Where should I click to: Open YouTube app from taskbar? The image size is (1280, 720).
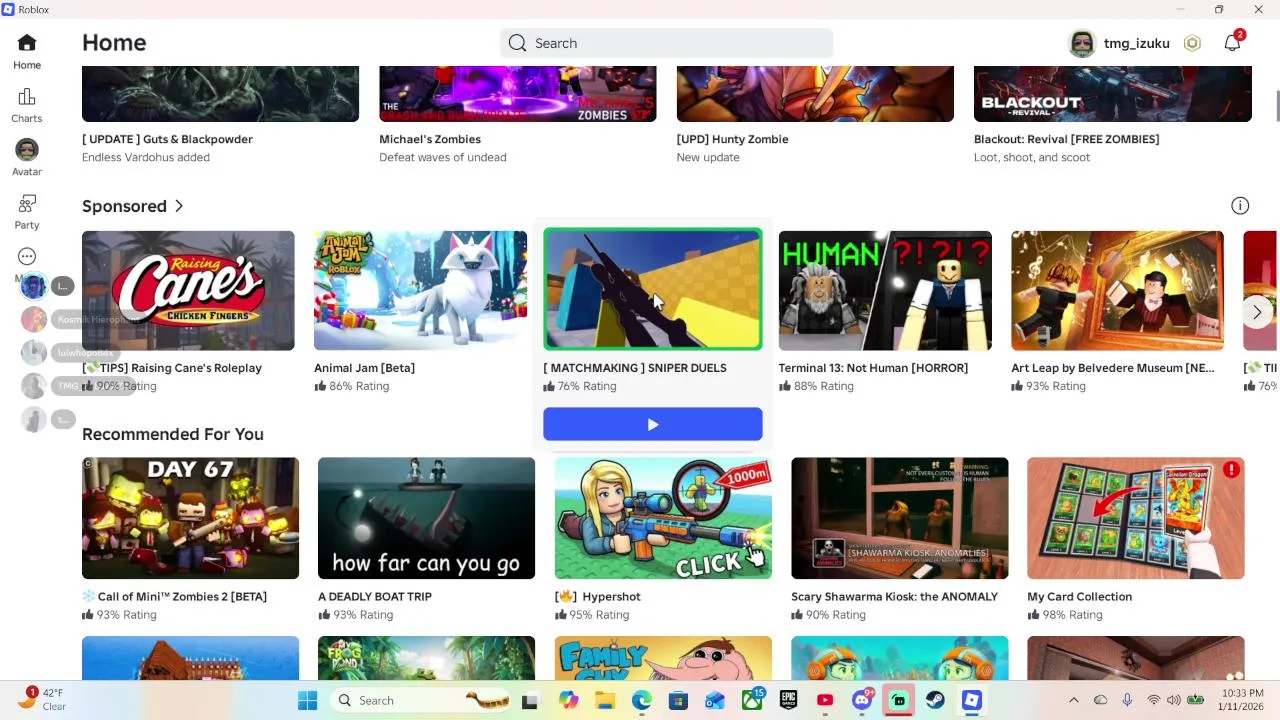[825, 700]
